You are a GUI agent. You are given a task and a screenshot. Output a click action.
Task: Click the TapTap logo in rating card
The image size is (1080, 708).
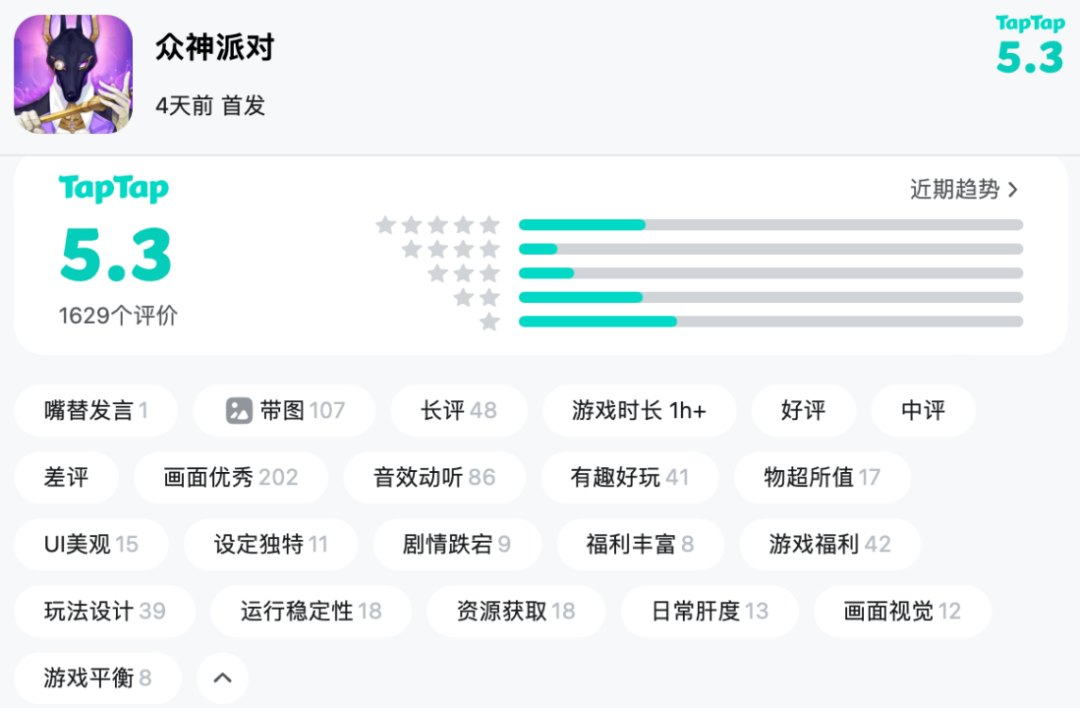point(113,189)
